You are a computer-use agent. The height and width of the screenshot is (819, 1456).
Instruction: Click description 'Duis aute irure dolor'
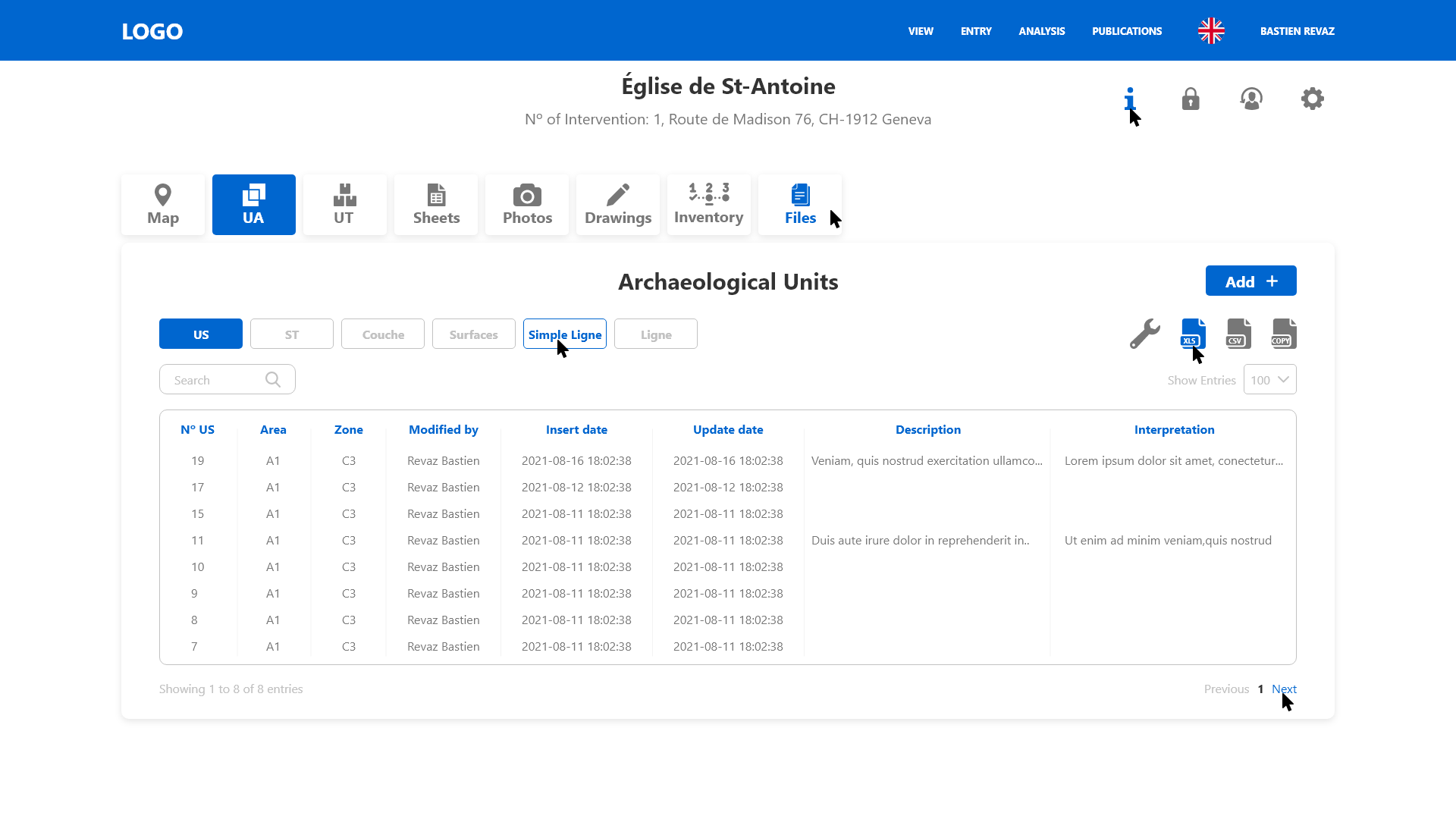(921, 540)
